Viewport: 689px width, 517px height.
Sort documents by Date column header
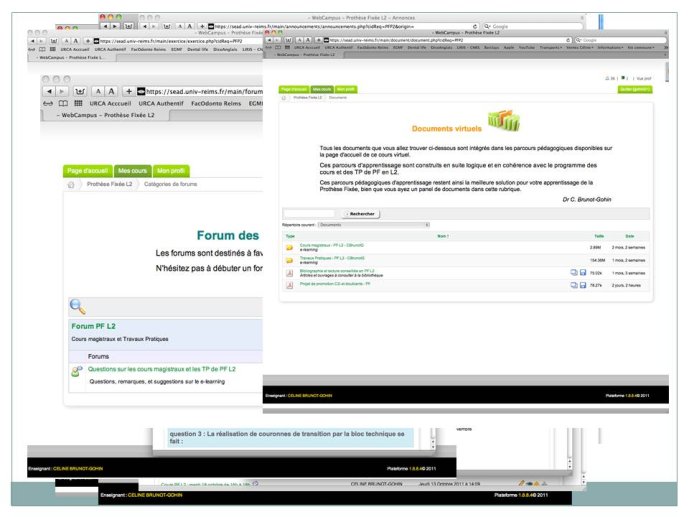pos(630,236)
